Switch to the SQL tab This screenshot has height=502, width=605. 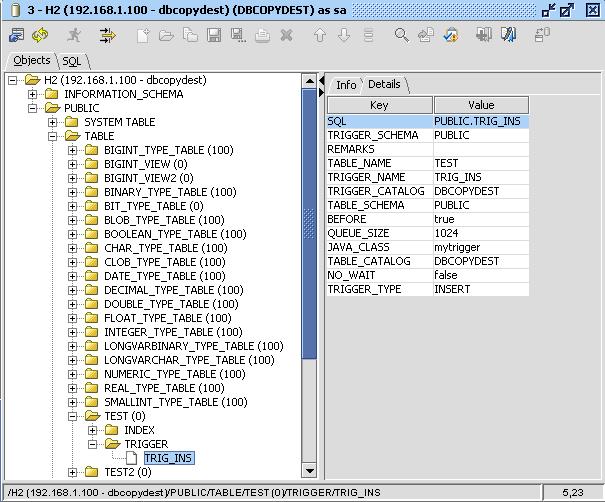(x=71, y=61)
